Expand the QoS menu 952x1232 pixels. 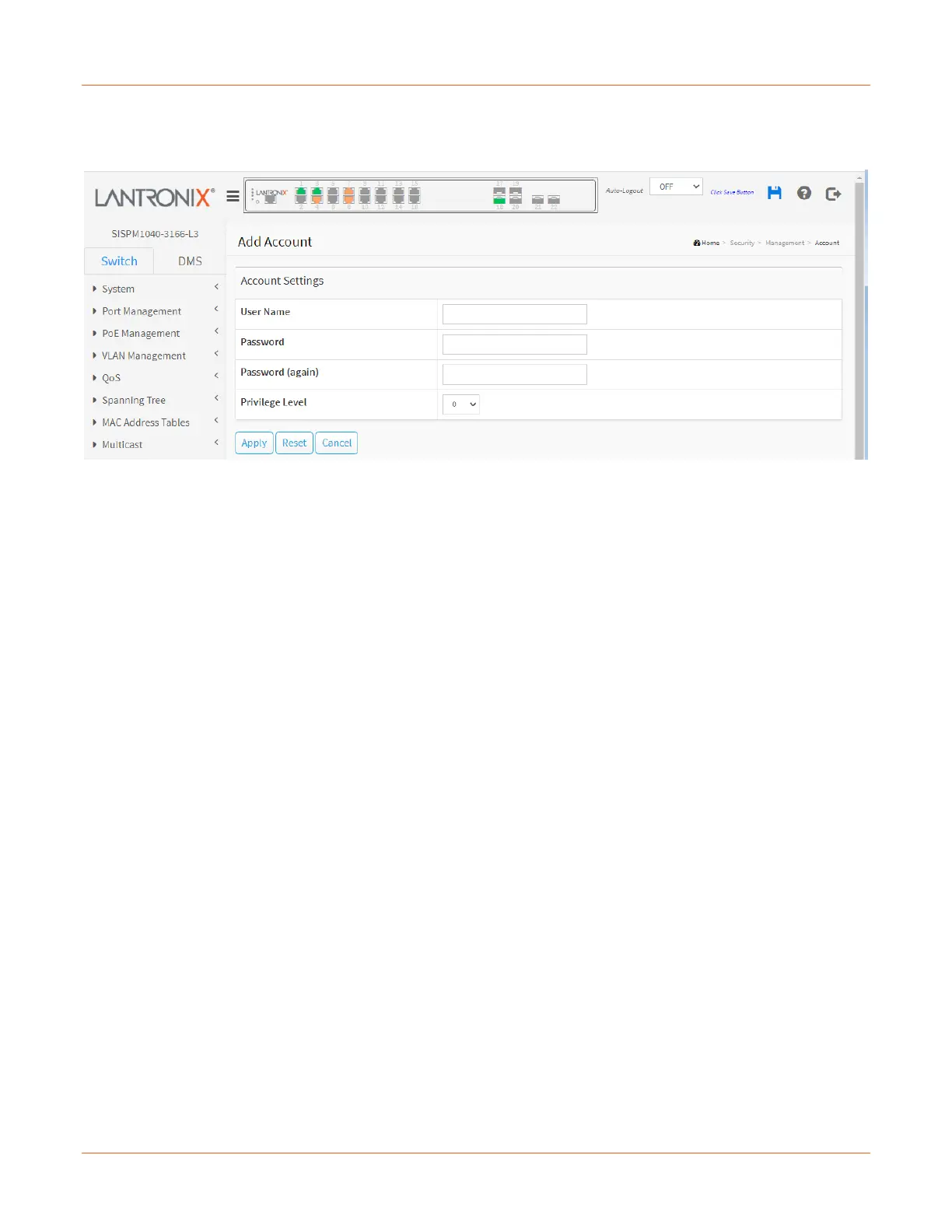tap(156, 378)
